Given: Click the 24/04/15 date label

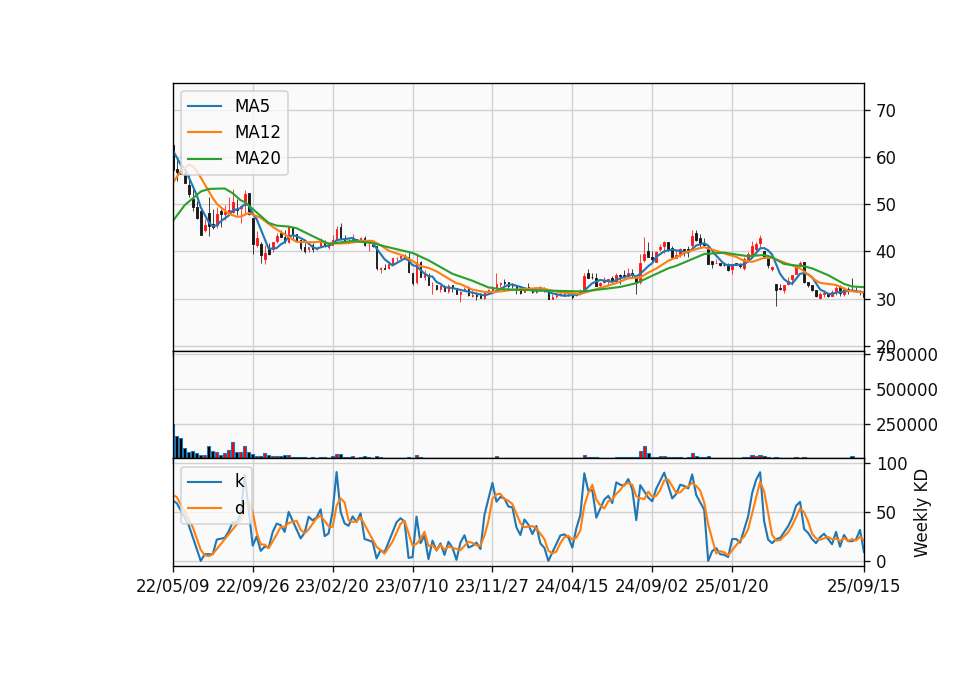Looking at the screenshot, I should [x=572, y=586].
